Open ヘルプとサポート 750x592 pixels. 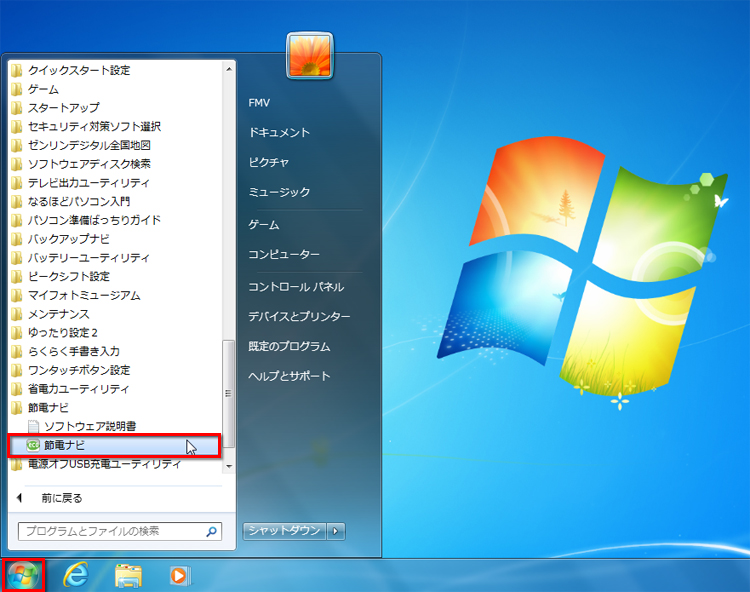click(289, 375)
